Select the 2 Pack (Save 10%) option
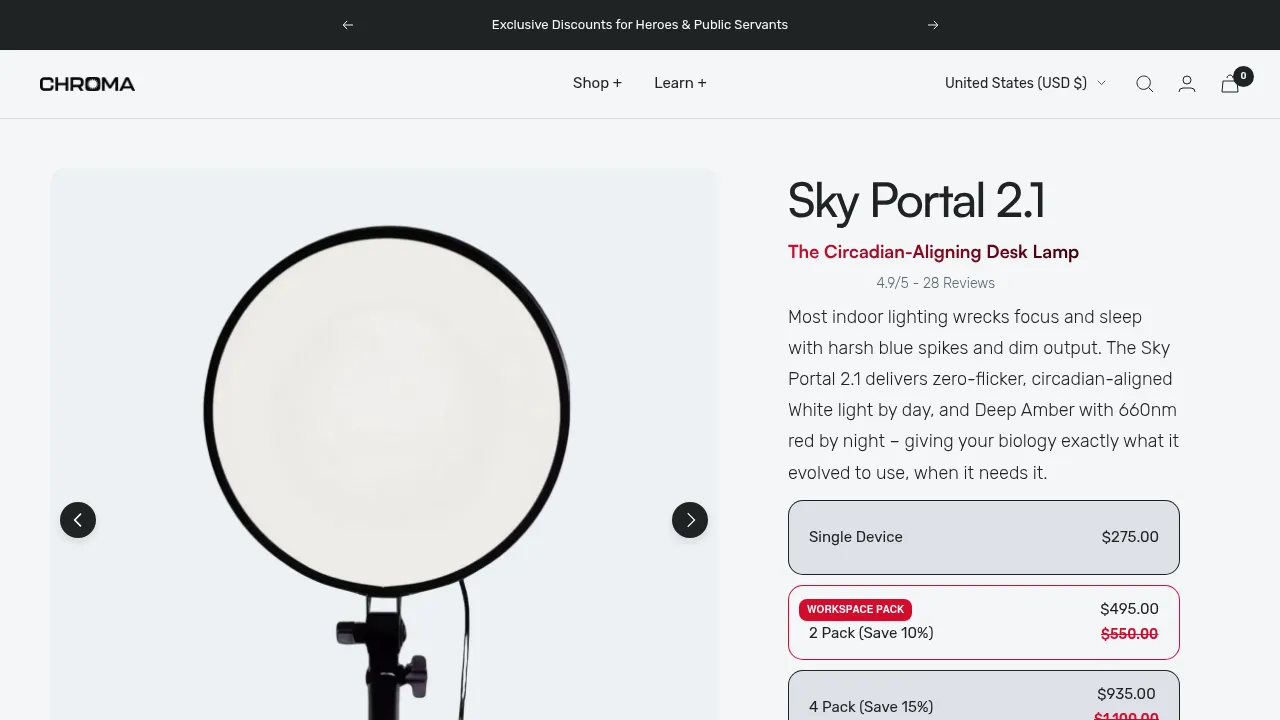1280x720 pixels. click(x=984, y=622)
